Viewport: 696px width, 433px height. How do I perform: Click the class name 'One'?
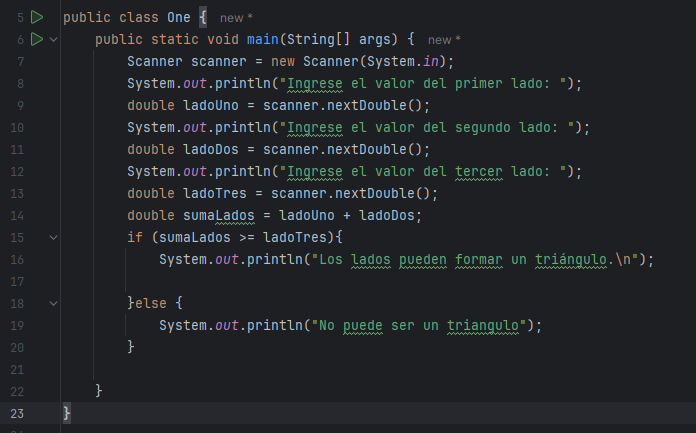pyautogui.click(x=179, y=17)
